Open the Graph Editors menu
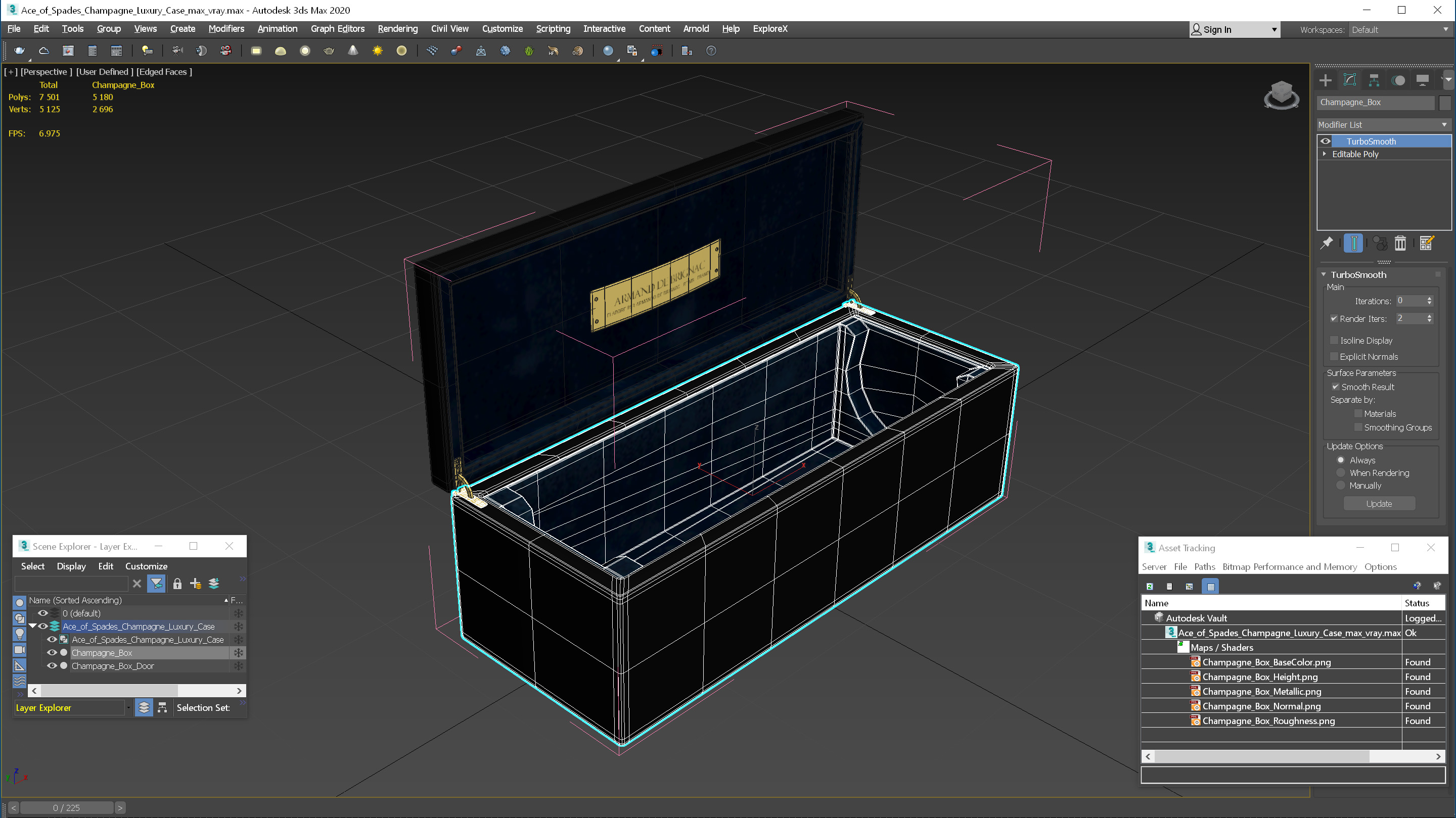 pos(337,29)
